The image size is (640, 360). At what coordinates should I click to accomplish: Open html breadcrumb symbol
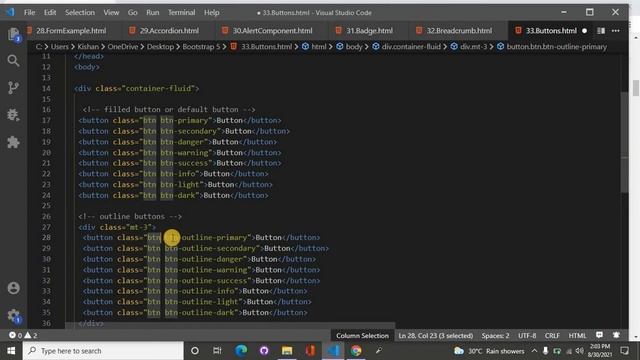pos(314,47)
